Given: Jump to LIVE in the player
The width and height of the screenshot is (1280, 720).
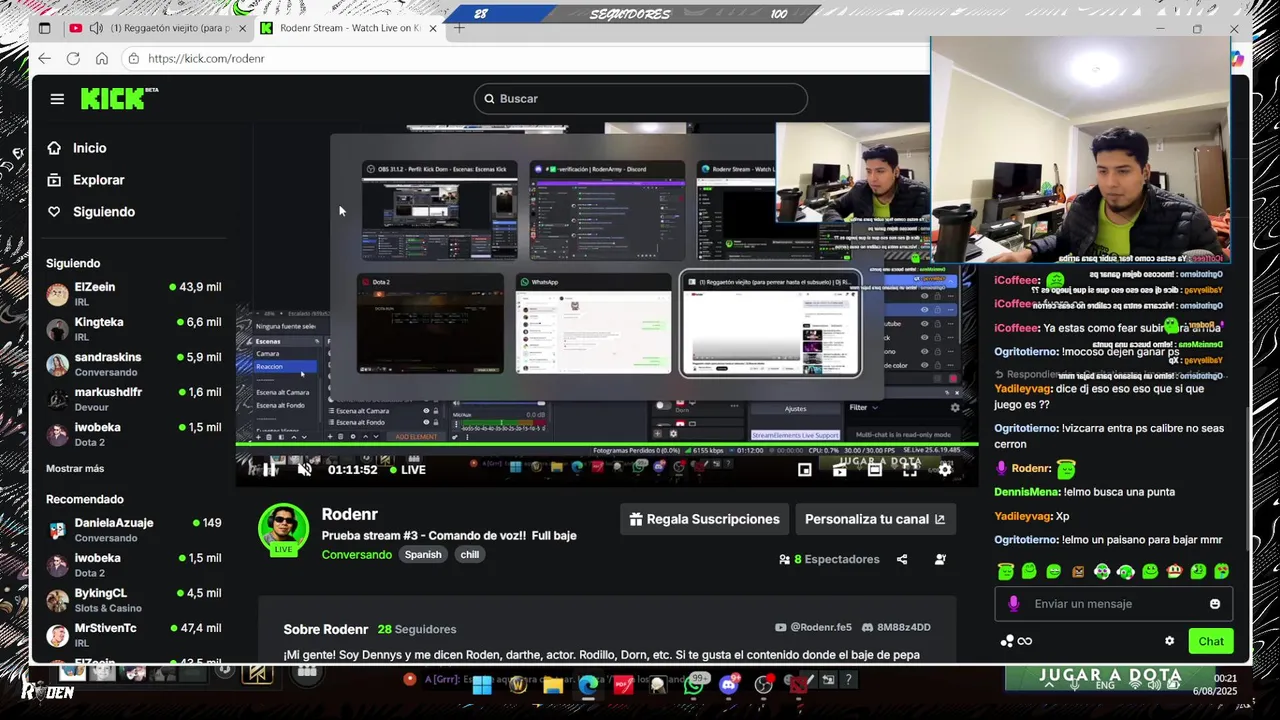Looking at the screenshot, I should pos(408,470).
